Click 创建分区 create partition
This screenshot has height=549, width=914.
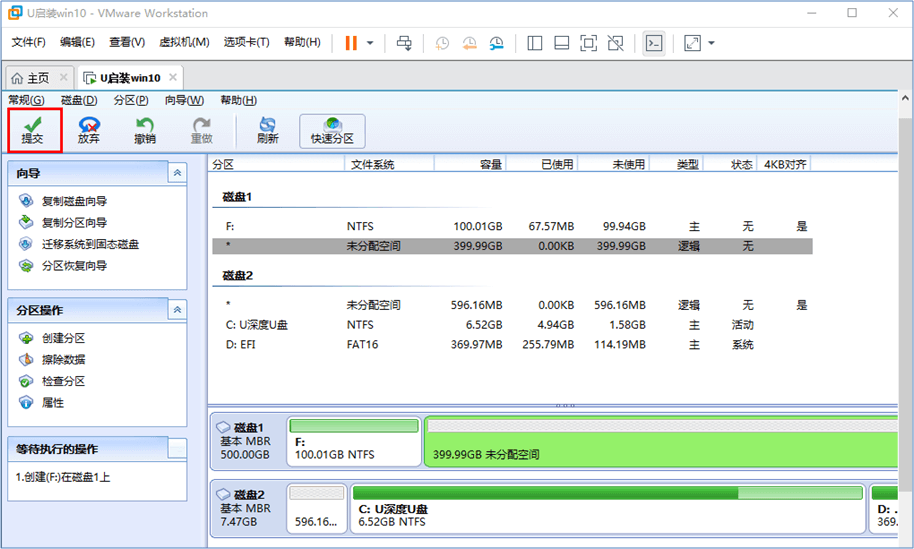tap(52, 338)
